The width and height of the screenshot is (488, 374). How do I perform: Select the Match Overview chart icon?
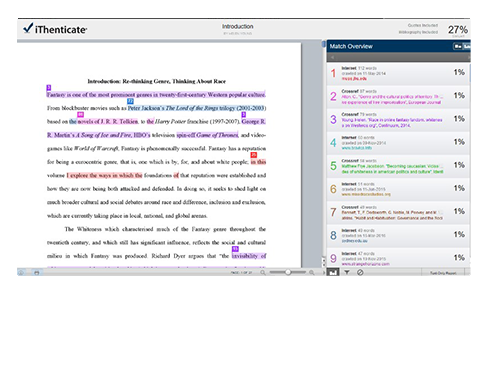332,272
